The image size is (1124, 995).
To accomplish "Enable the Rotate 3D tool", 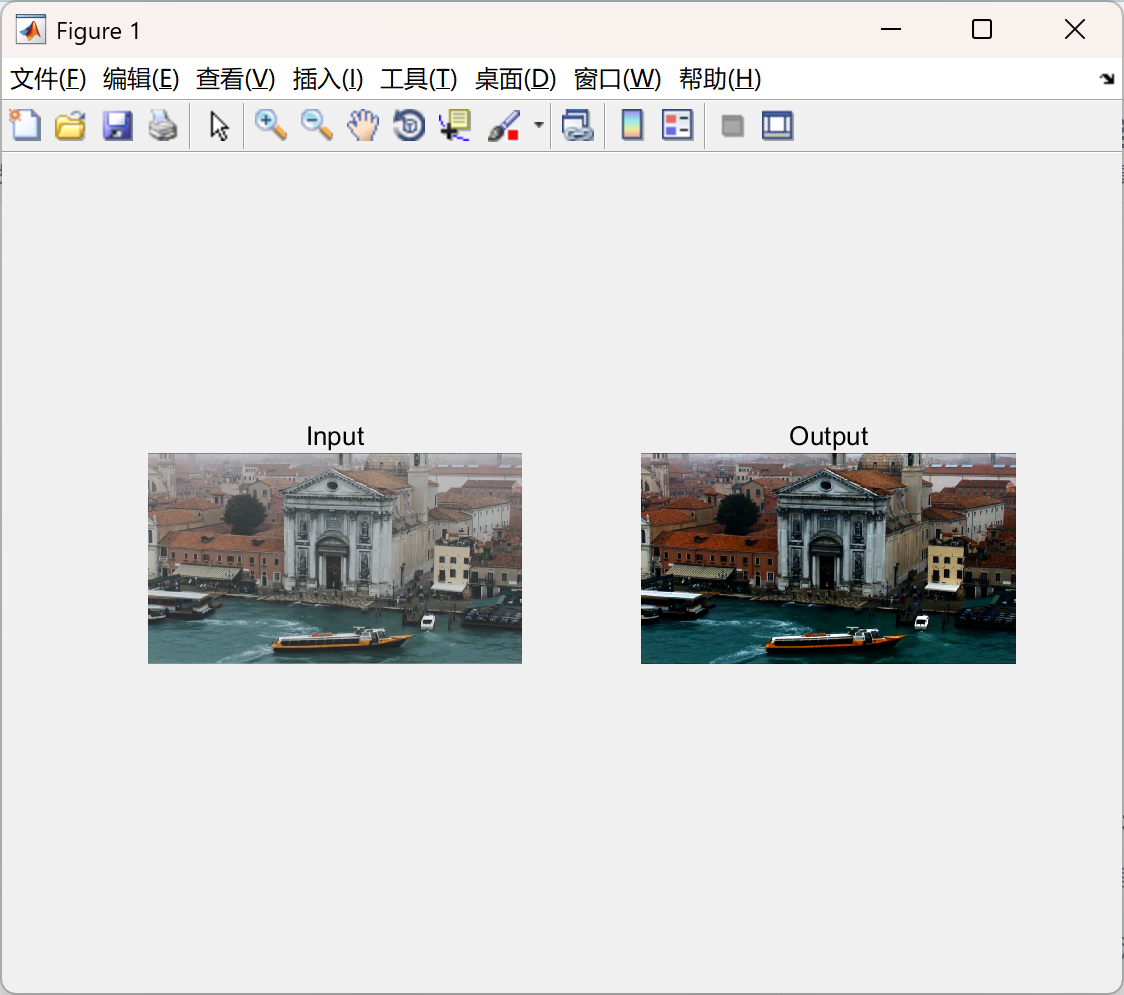I will coord(409,125).
